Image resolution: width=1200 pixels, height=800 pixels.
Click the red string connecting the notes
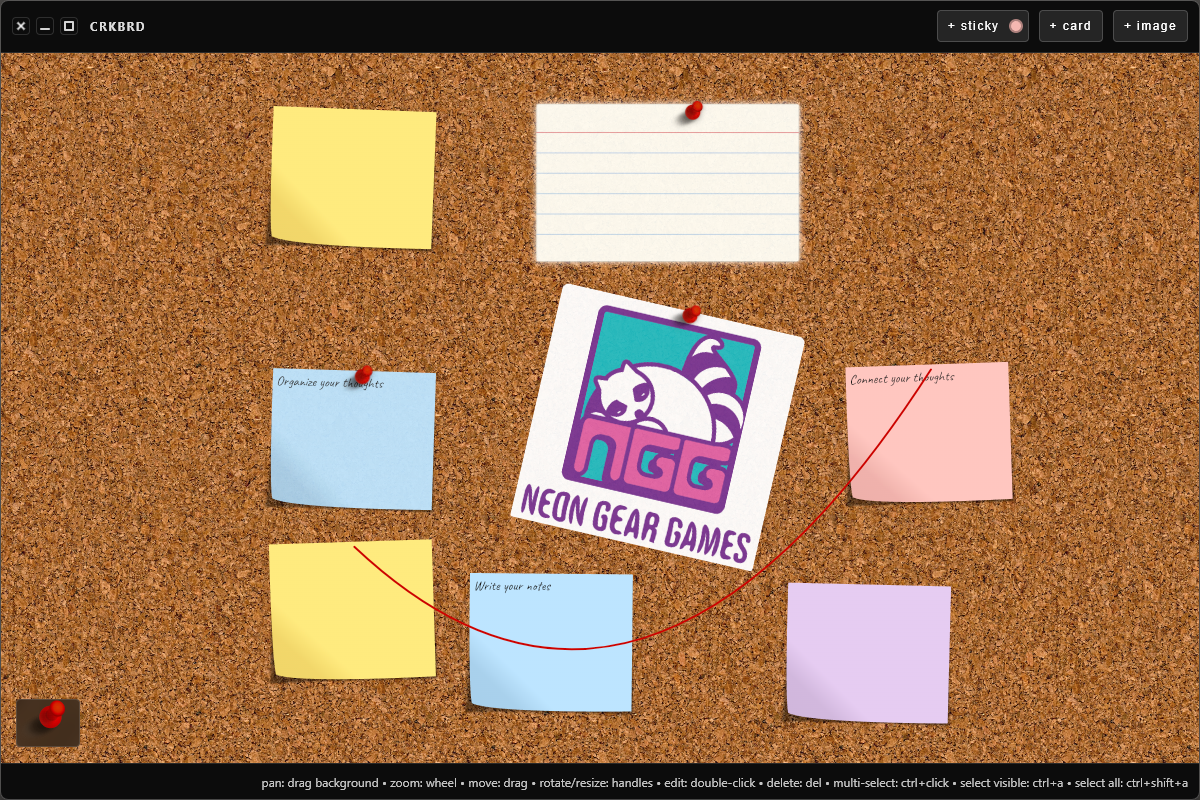click(x=574, y=649)
